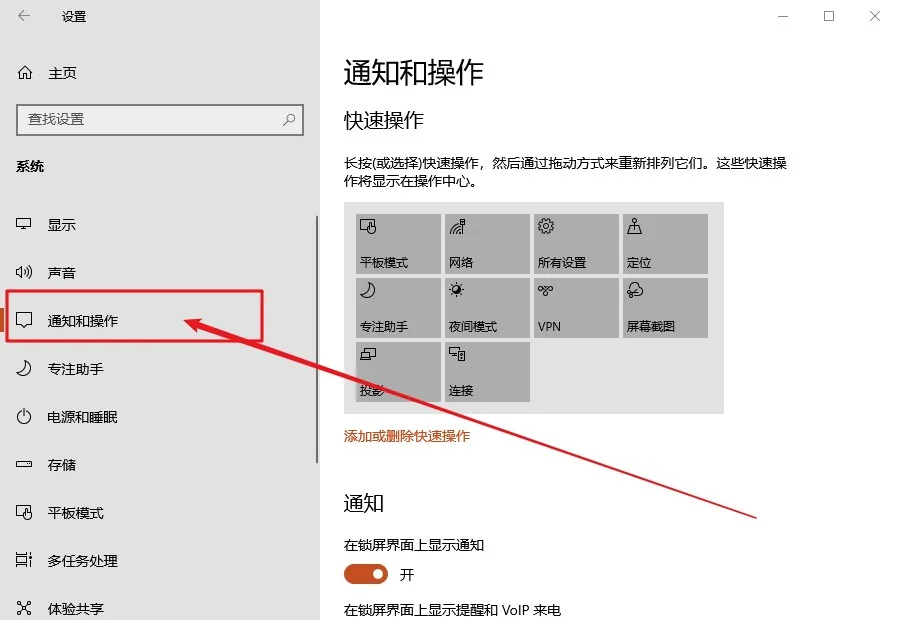Viewport: 898px width, 620px height.
Task: Select the Network (网络) quick action tile
Action: pos(487,244)
